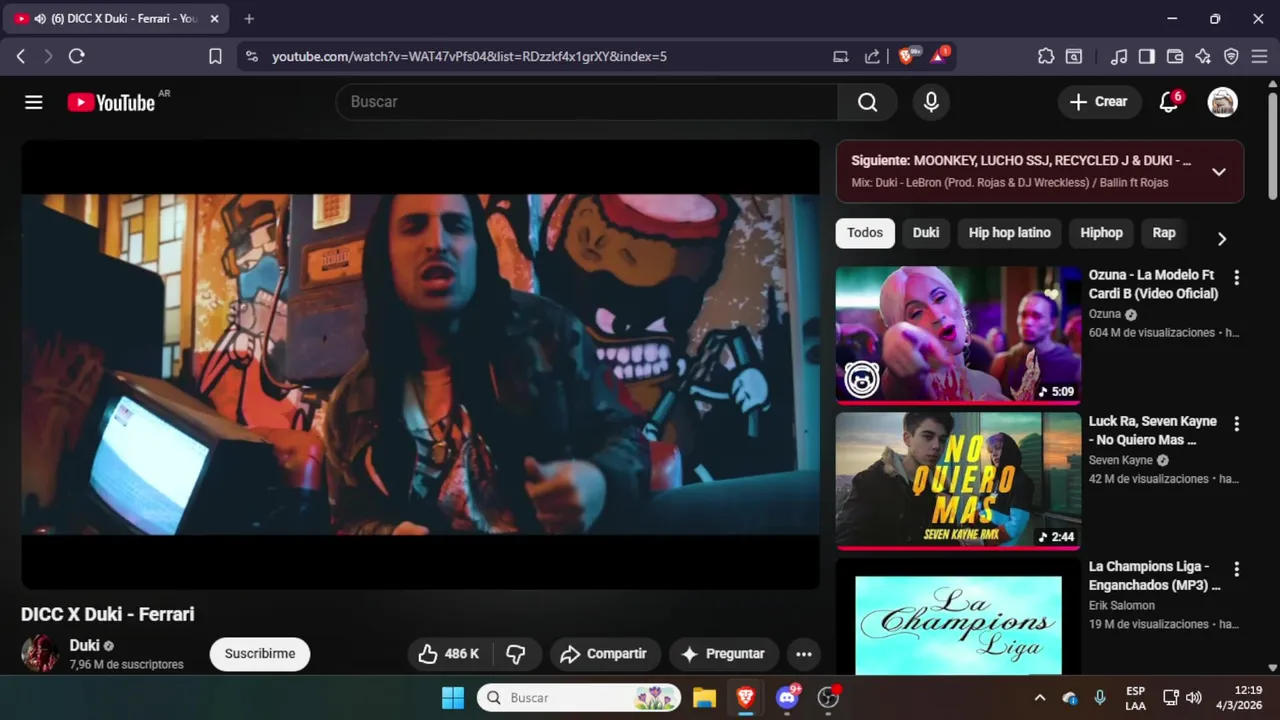This screenshot has width=1280, height=720.
Task: Go to YouTube home via logo
Action: pyautogui.click(x=111, y=102)
